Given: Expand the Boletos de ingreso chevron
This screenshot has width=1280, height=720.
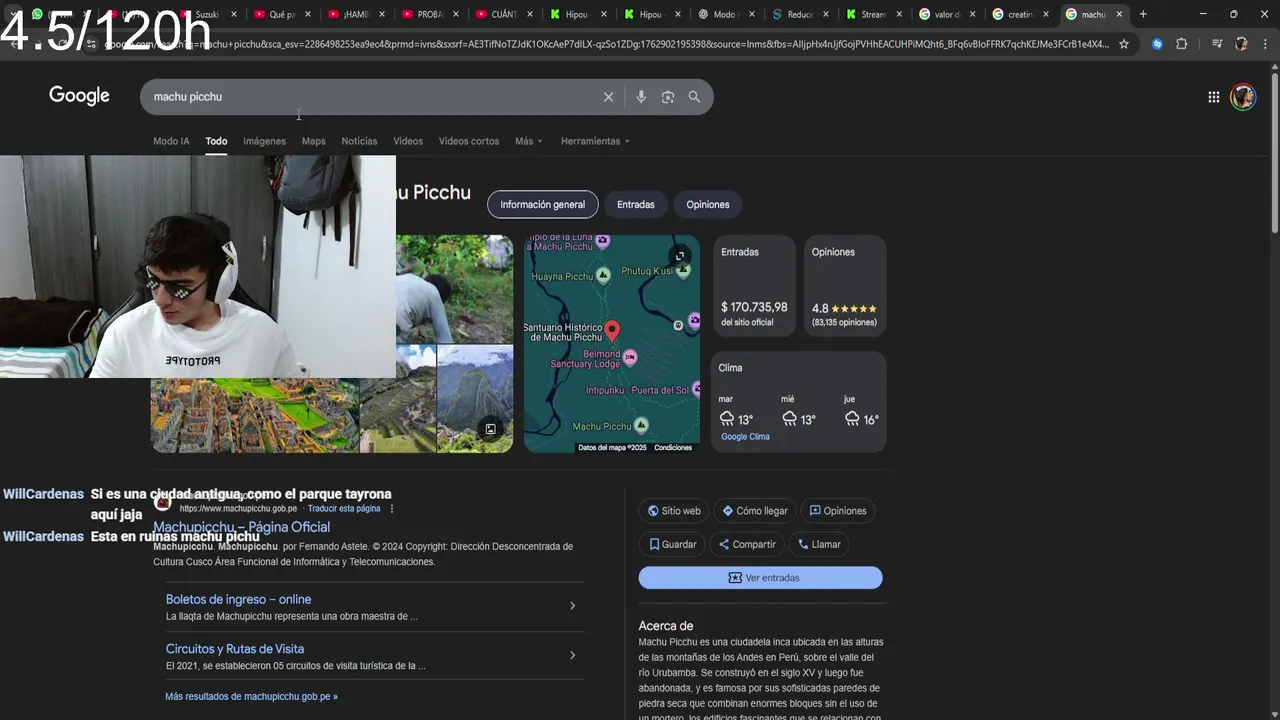Looking at the screenshot, I should pos(572,606).
